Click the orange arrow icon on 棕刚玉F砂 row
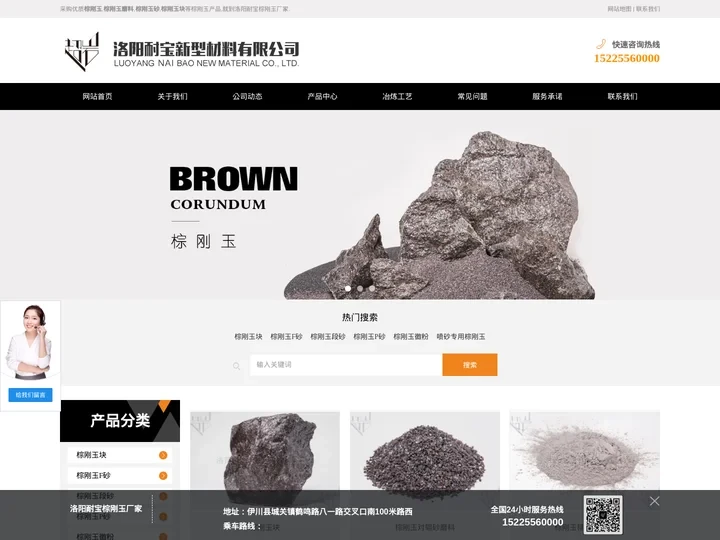 [163, 476]
